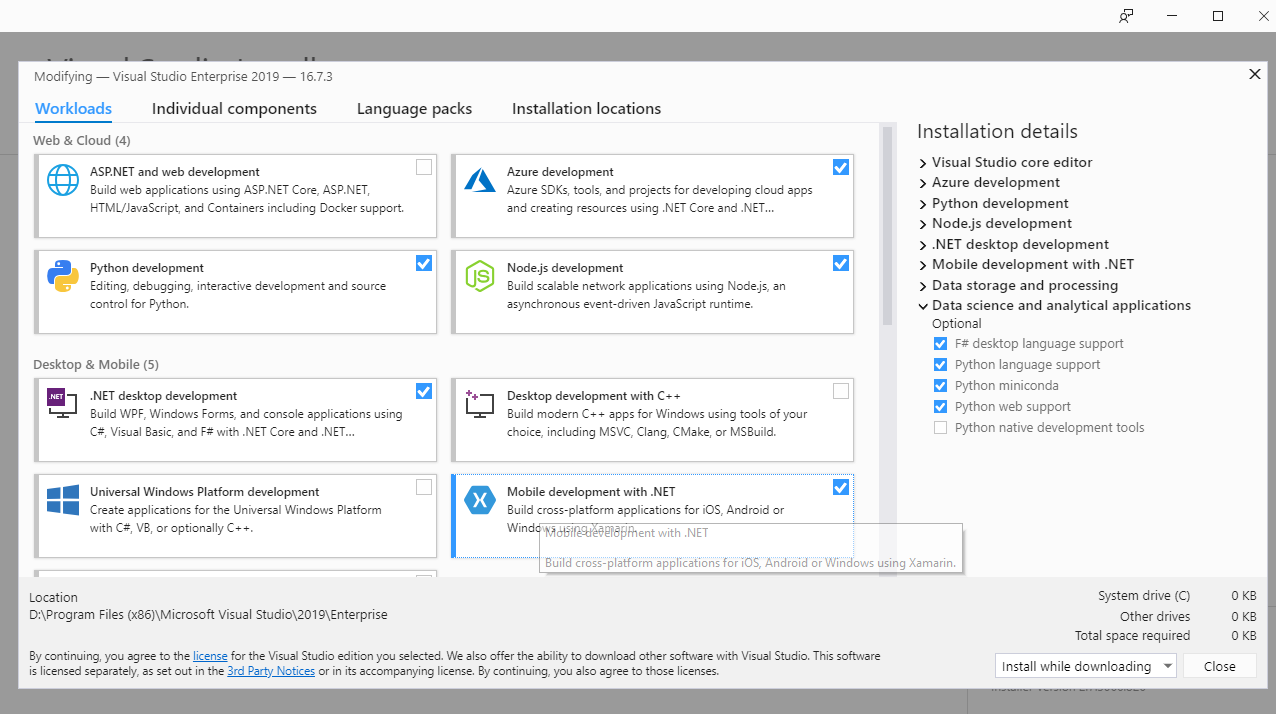Viewport: 1276px width, 714px height.
Task: Click the Node.js JS hexagon icon
Action: point(480,276)
